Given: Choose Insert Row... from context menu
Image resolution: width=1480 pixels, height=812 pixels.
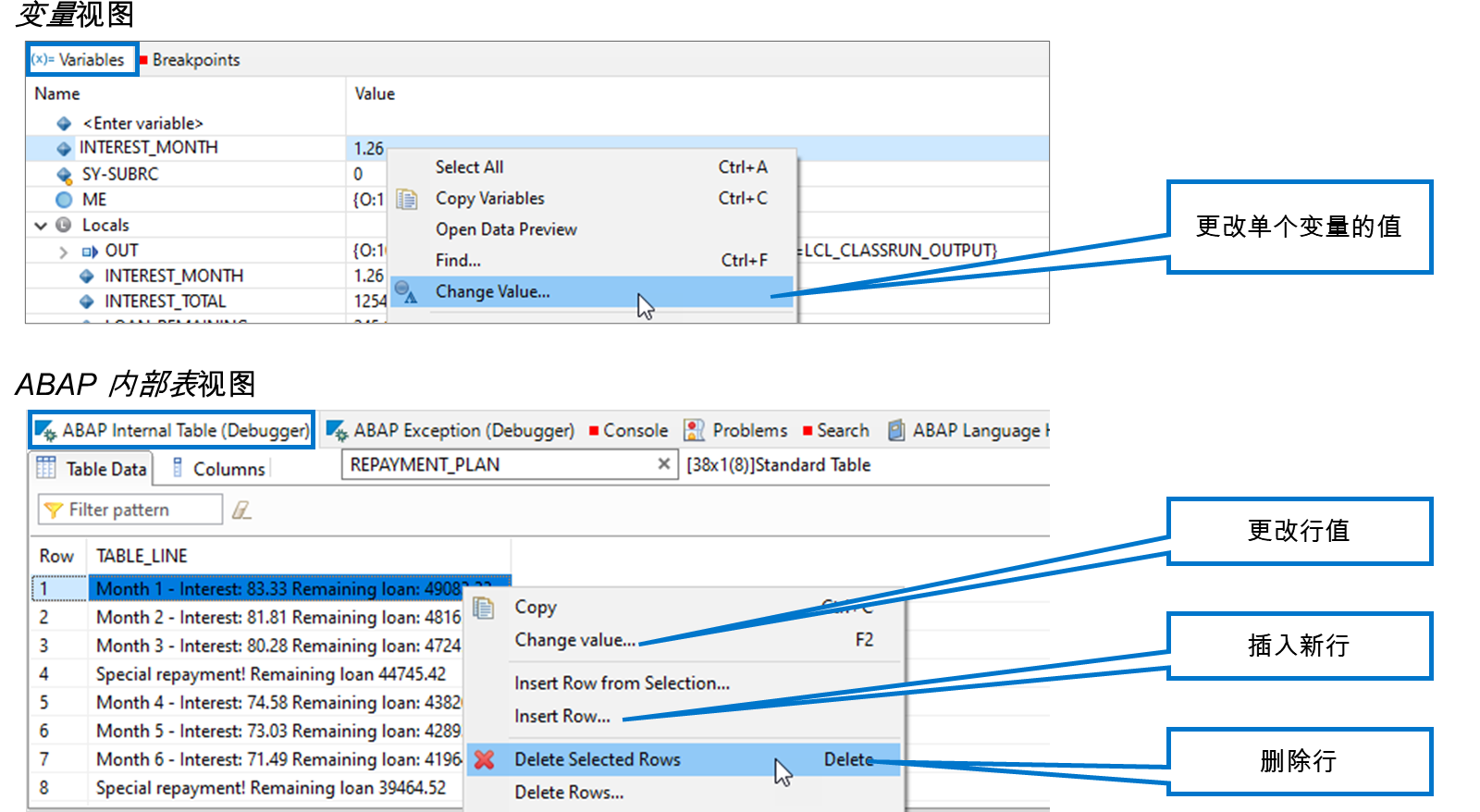Looking at the screenshot, I should pyautogui.click(x=561, y=716).
